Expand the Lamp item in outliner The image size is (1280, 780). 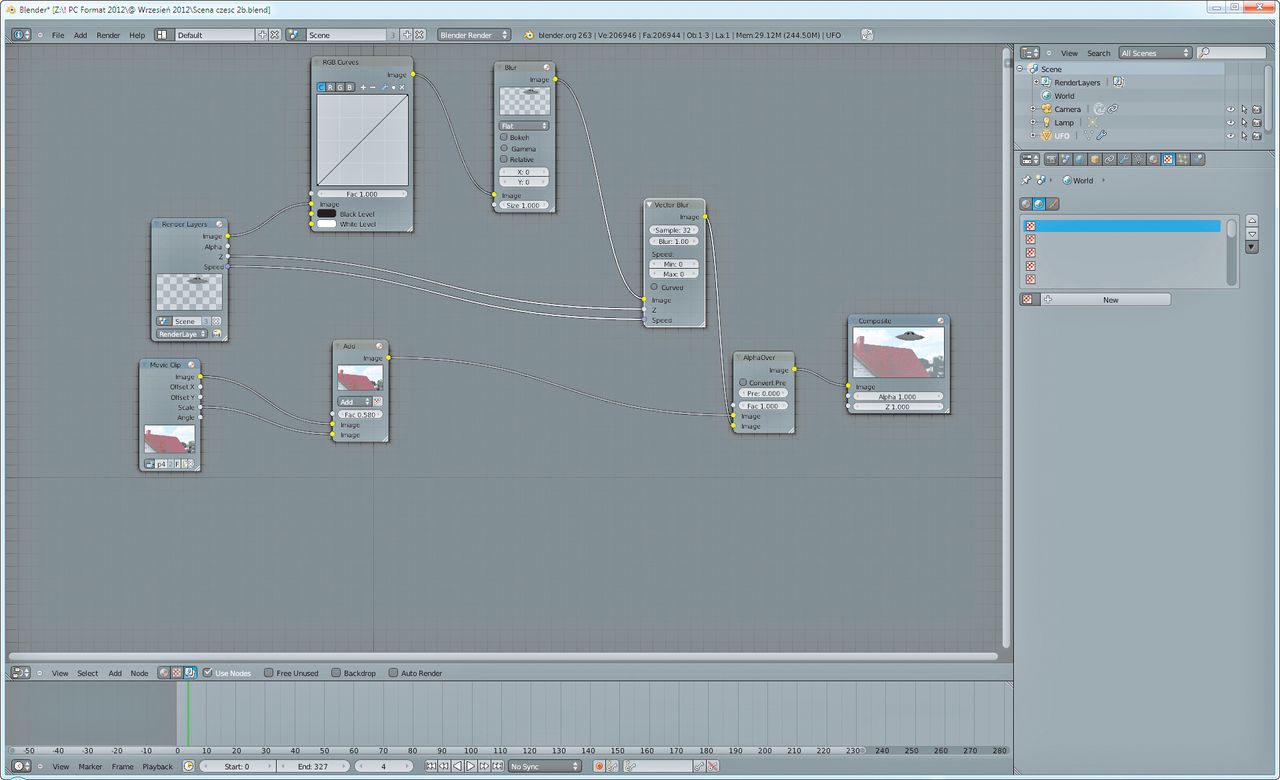click(x=1033, y=122)
